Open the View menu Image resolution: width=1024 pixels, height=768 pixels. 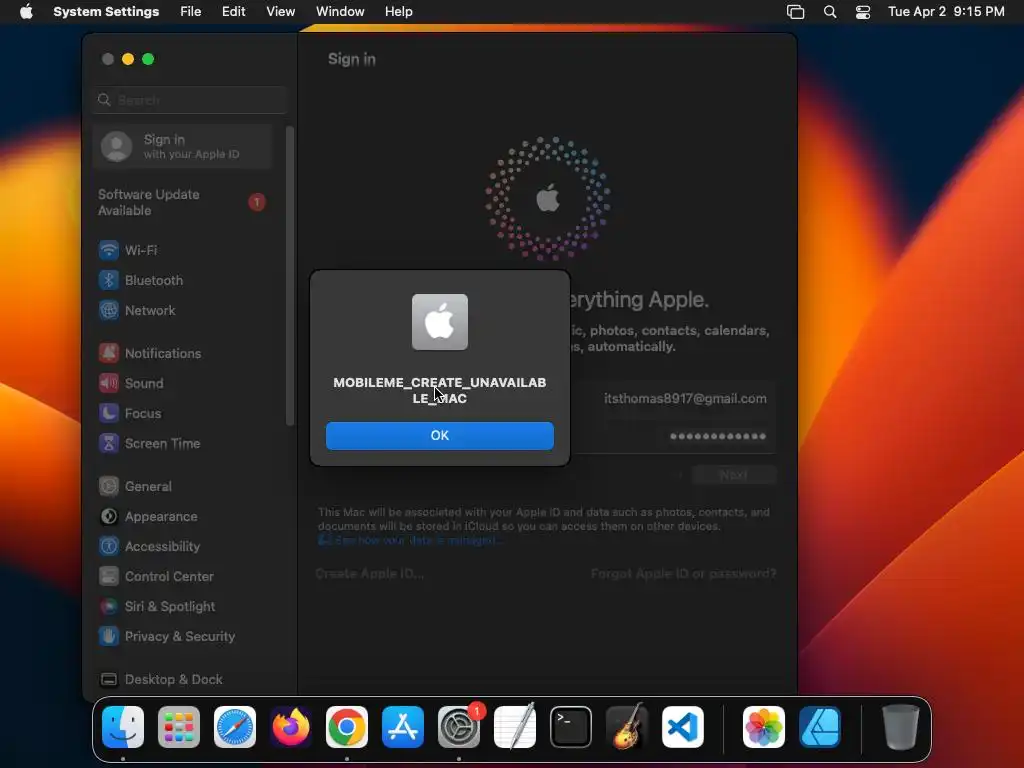[x=281, y=12]
